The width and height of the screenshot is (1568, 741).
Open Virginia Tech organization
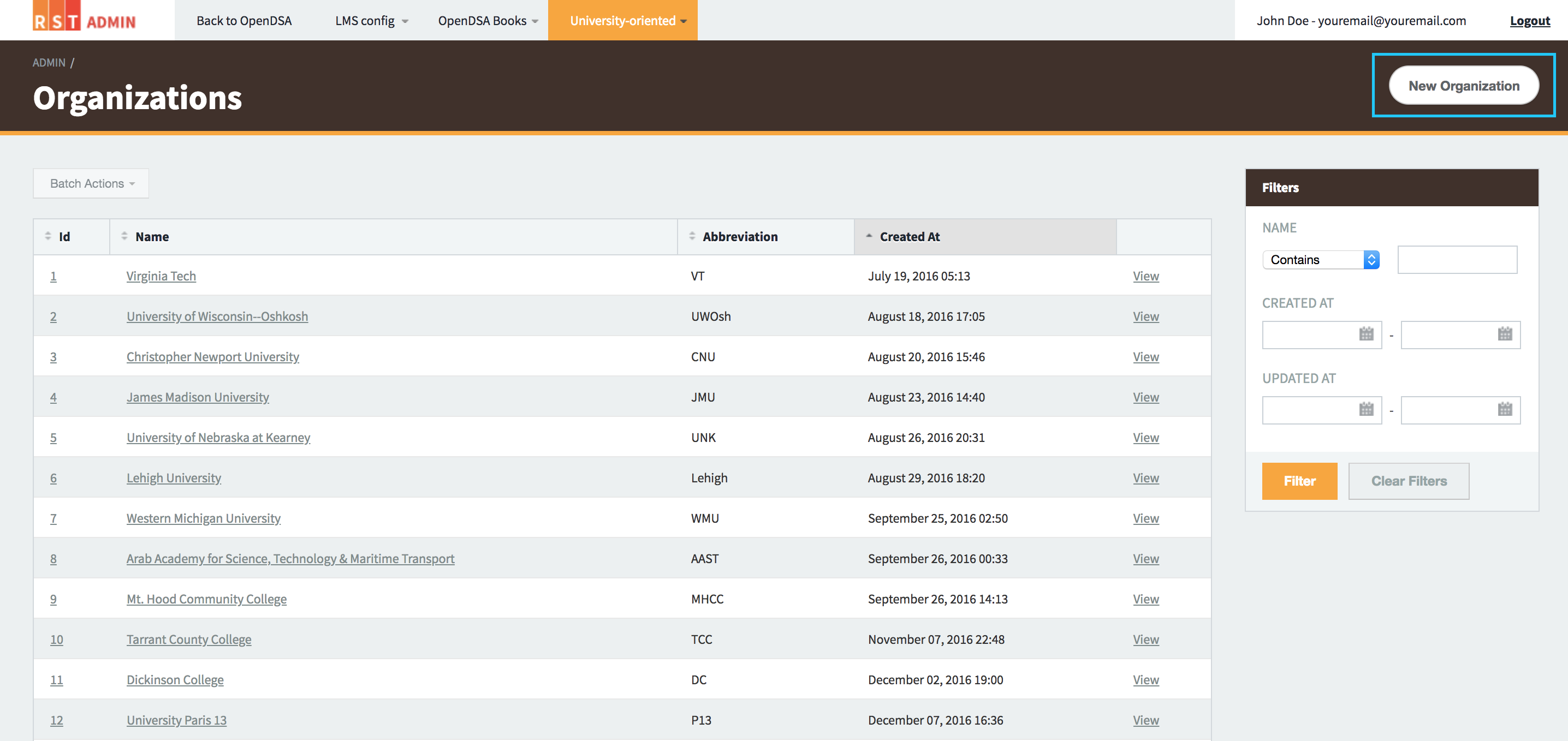(x=161, y=276)
